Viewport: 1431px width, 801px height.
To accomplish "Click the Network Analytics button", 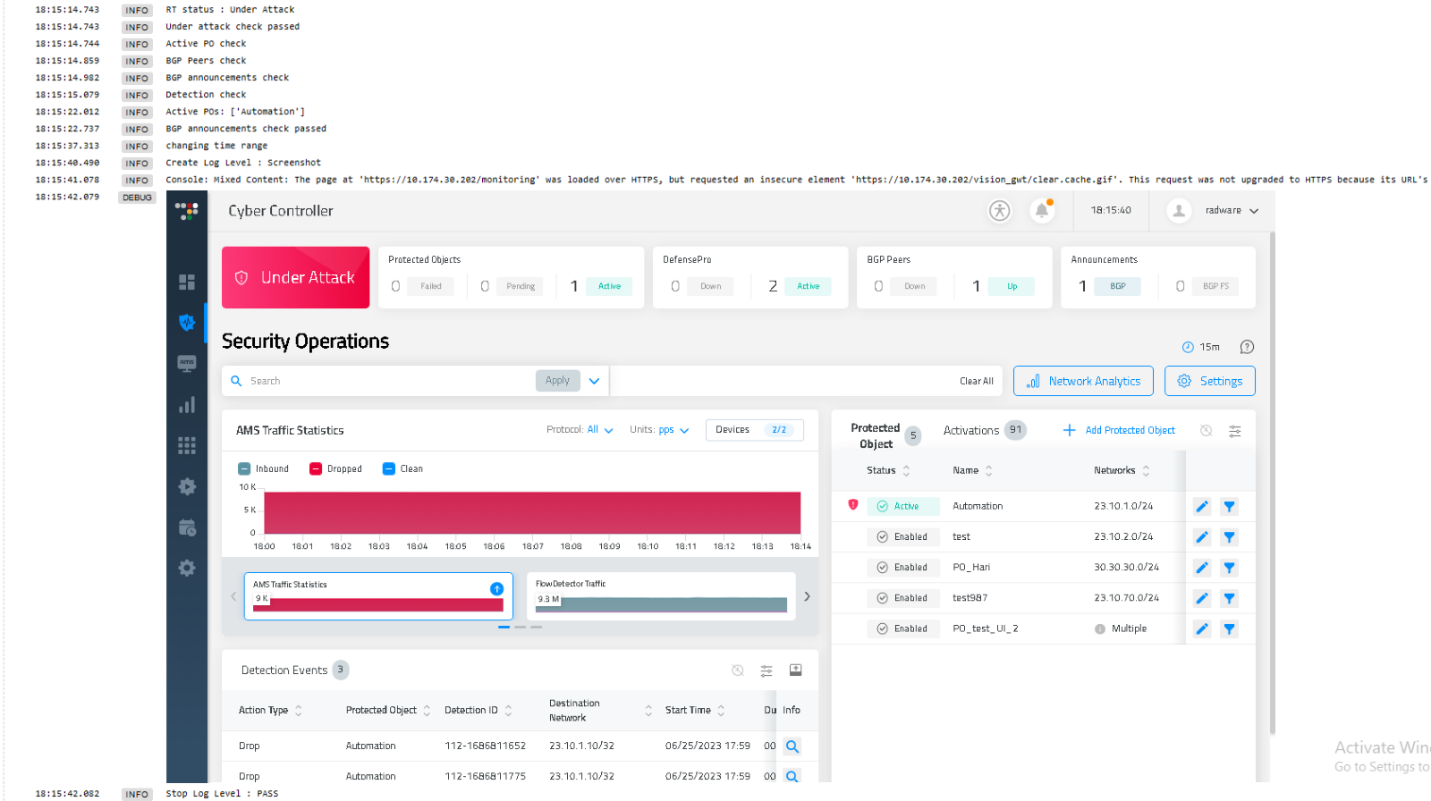I will [x=1083, y=381].
